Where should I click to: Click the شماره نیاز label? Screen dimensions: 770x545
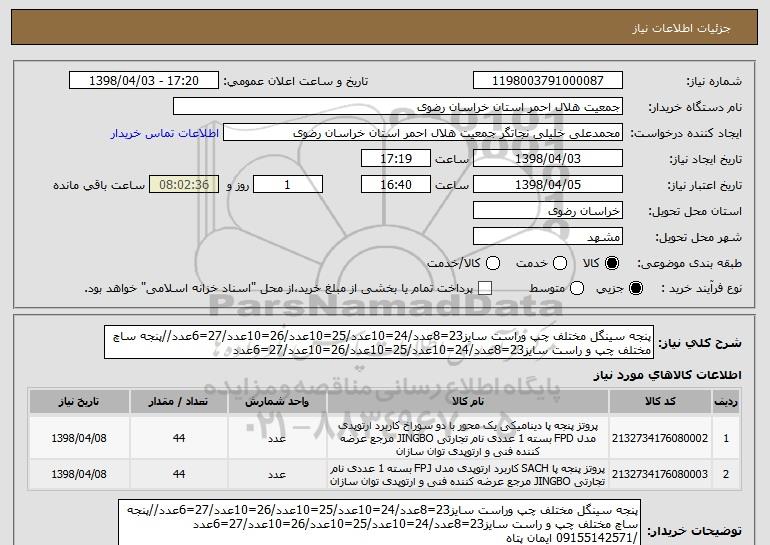point(714,81)
